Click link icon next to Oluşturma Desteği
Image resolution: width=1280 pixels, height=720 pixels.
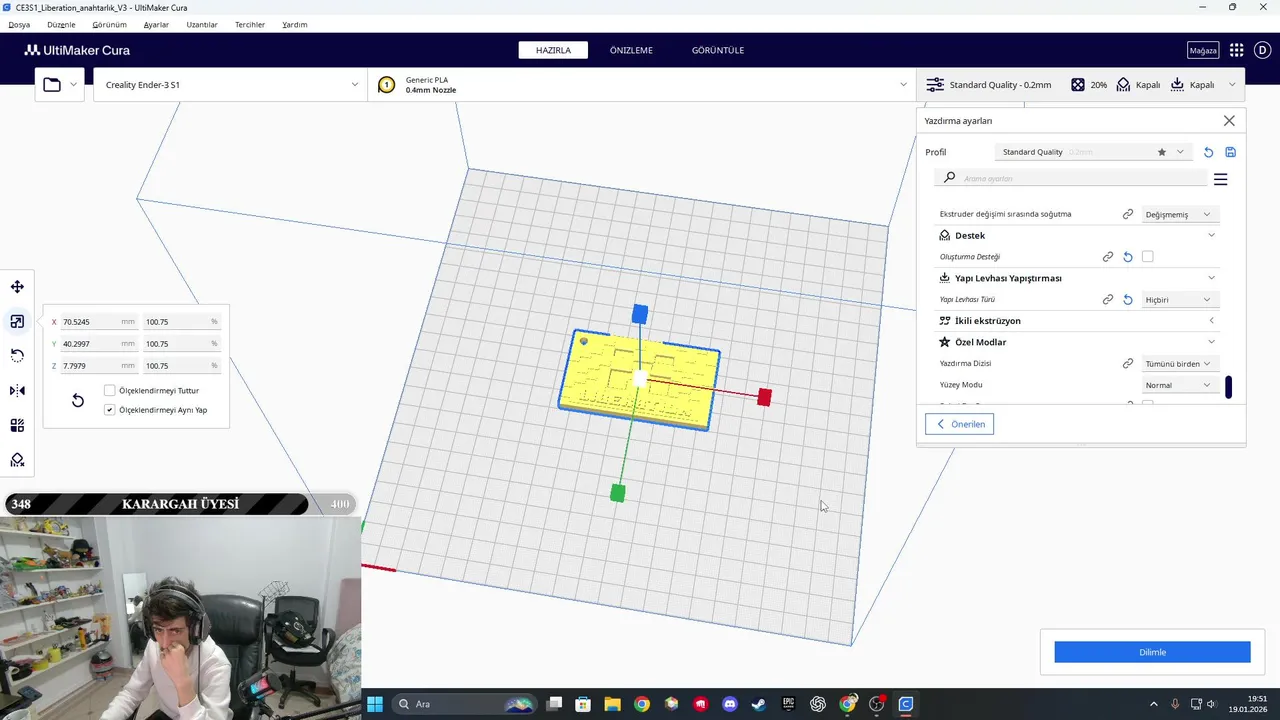coord(1108,257)
